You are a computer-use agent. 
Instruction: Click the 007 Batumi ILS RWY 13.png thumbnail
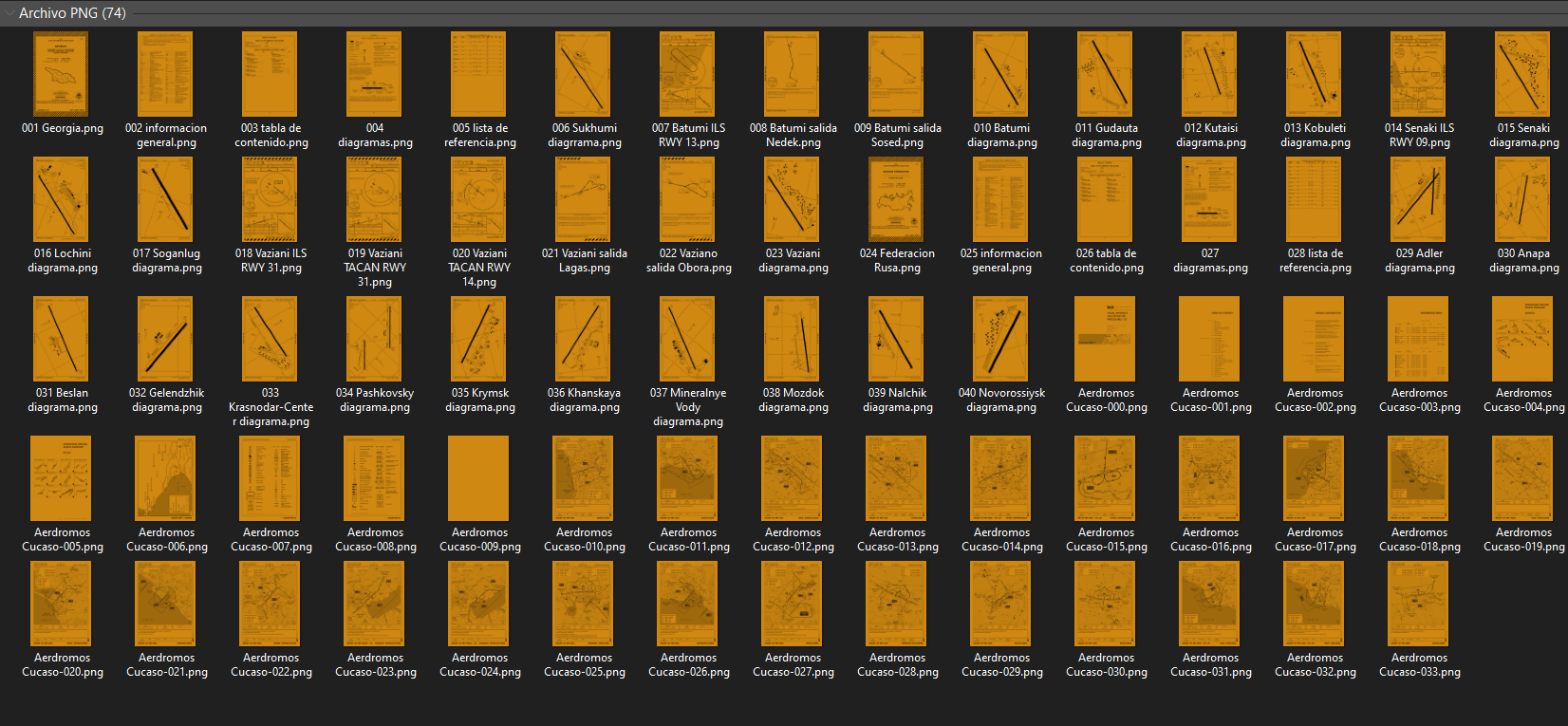click(687, 74)
